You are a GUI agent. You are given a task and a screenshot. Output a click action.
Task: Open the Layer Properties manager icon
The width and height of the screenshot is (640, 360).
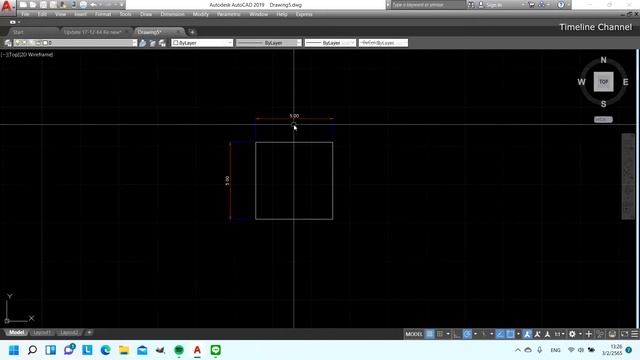(8, 43)
